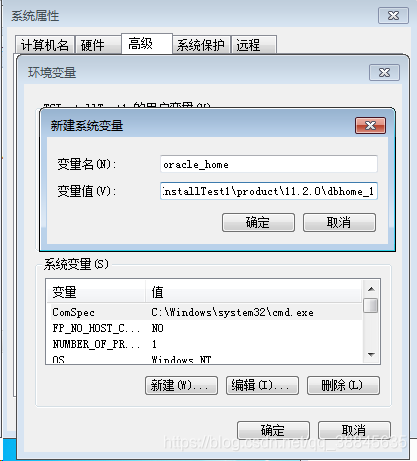Click the 变量值 input field with dbhome_1 path
Viewport: 417px width, 461px height.
[x=269, y=191]
